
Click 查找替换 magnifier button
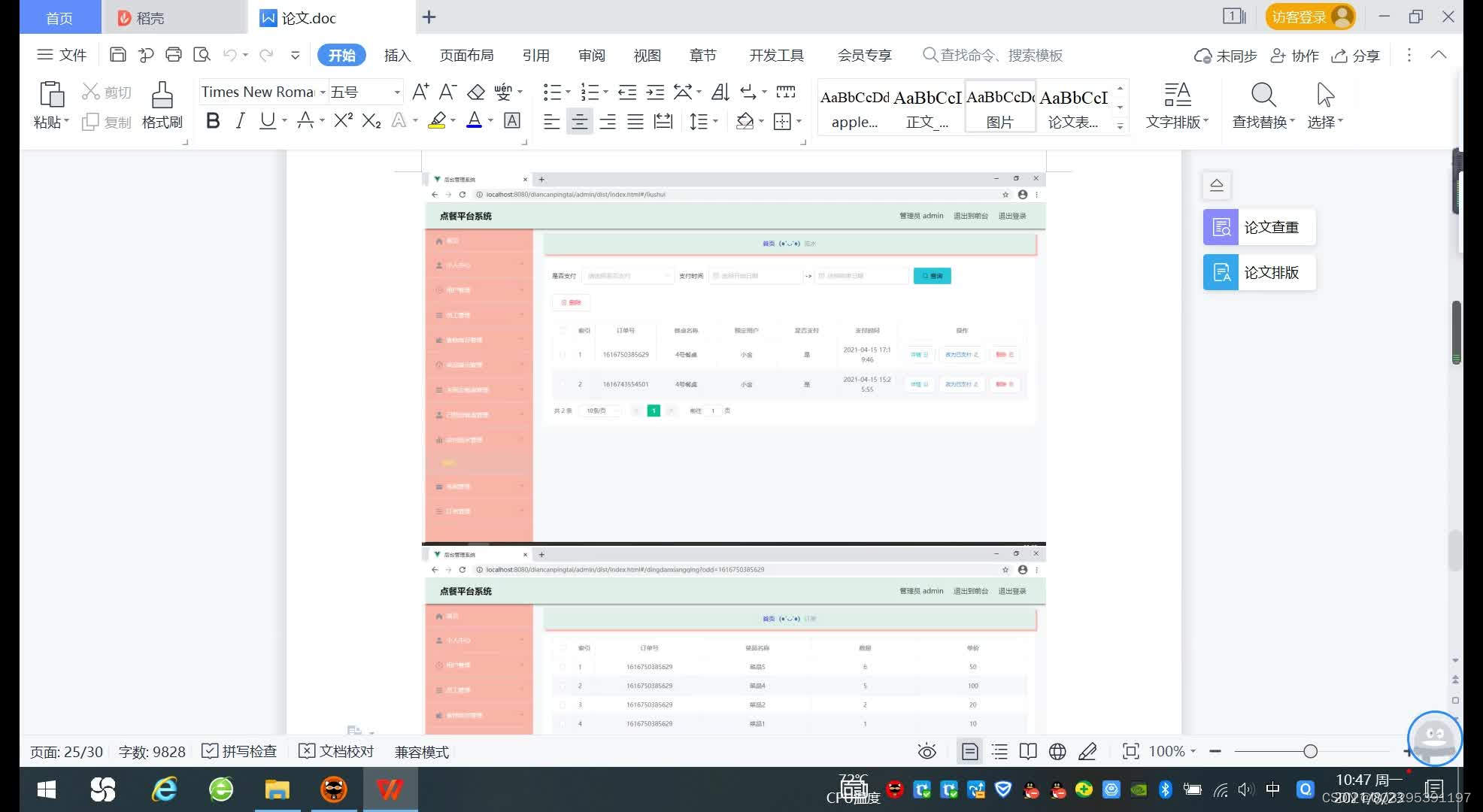[1263, 105]
